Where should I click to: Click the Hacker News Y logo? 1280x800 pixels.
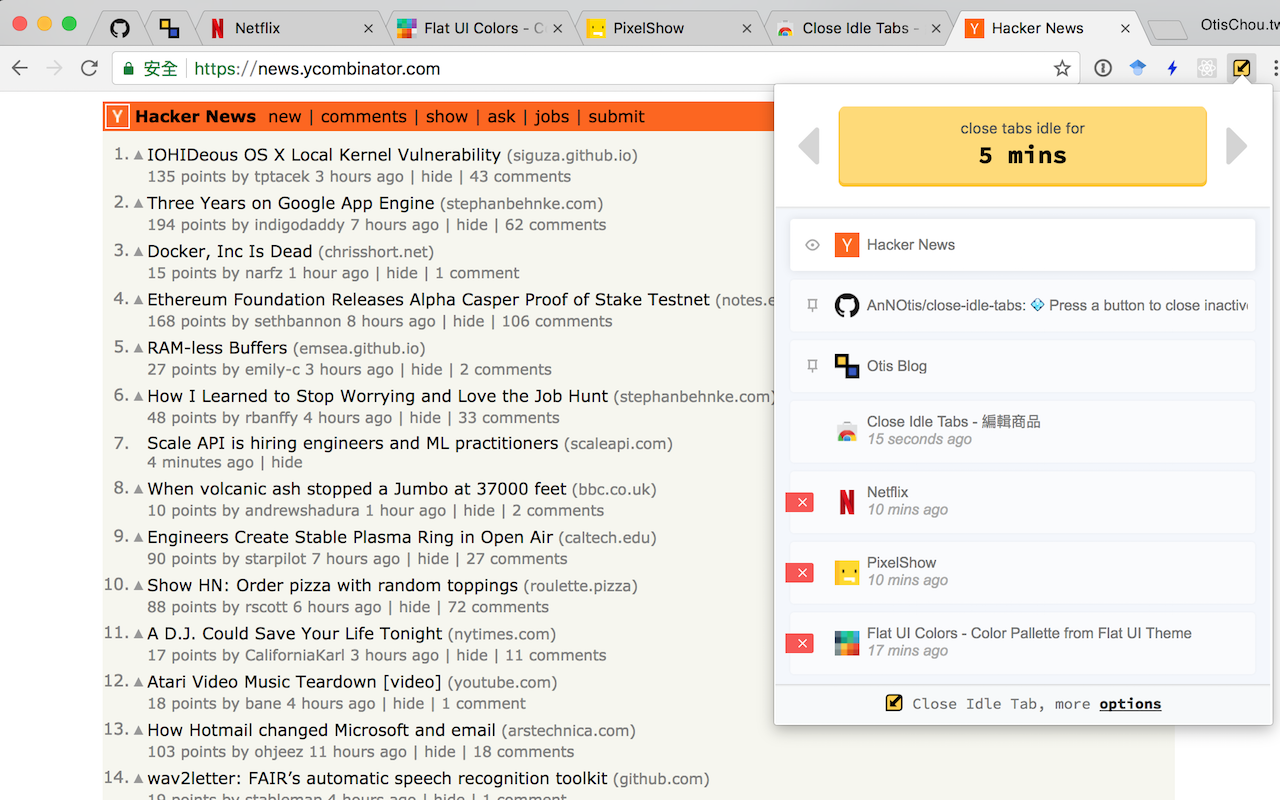click(x=116, y=116)
